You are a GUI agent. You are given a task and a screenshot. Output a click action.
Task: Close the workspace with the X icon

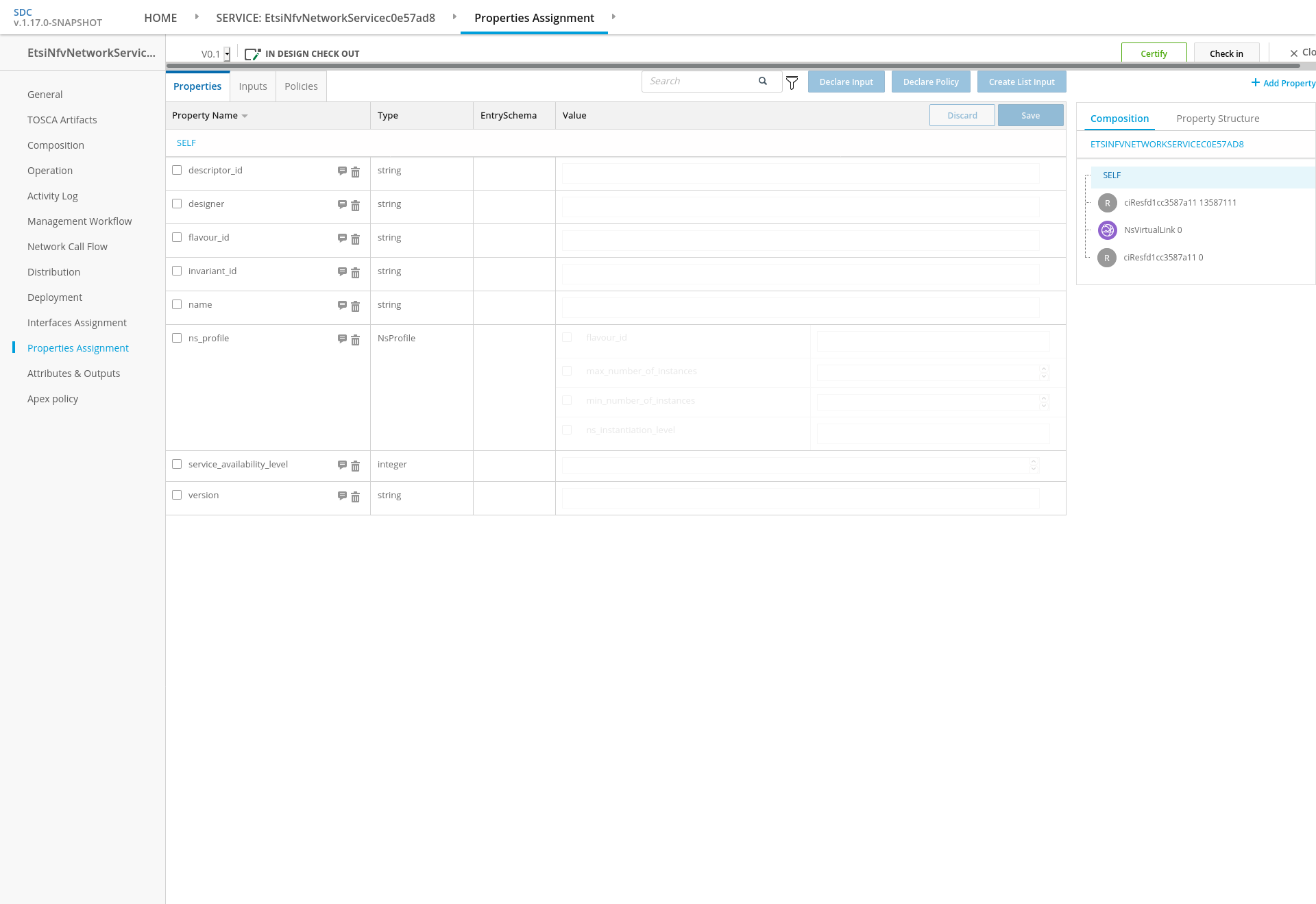point(1294,53)
